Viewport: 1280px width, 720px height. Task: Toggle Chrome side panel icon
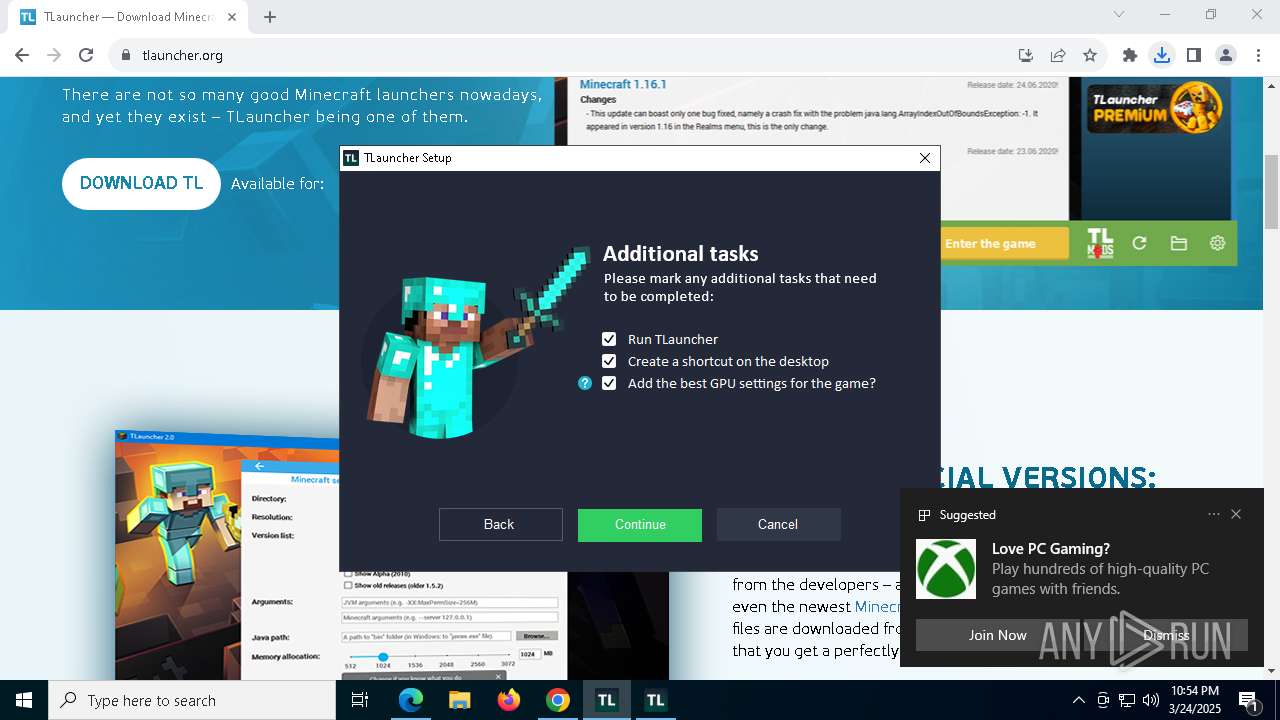[1194, 55]
